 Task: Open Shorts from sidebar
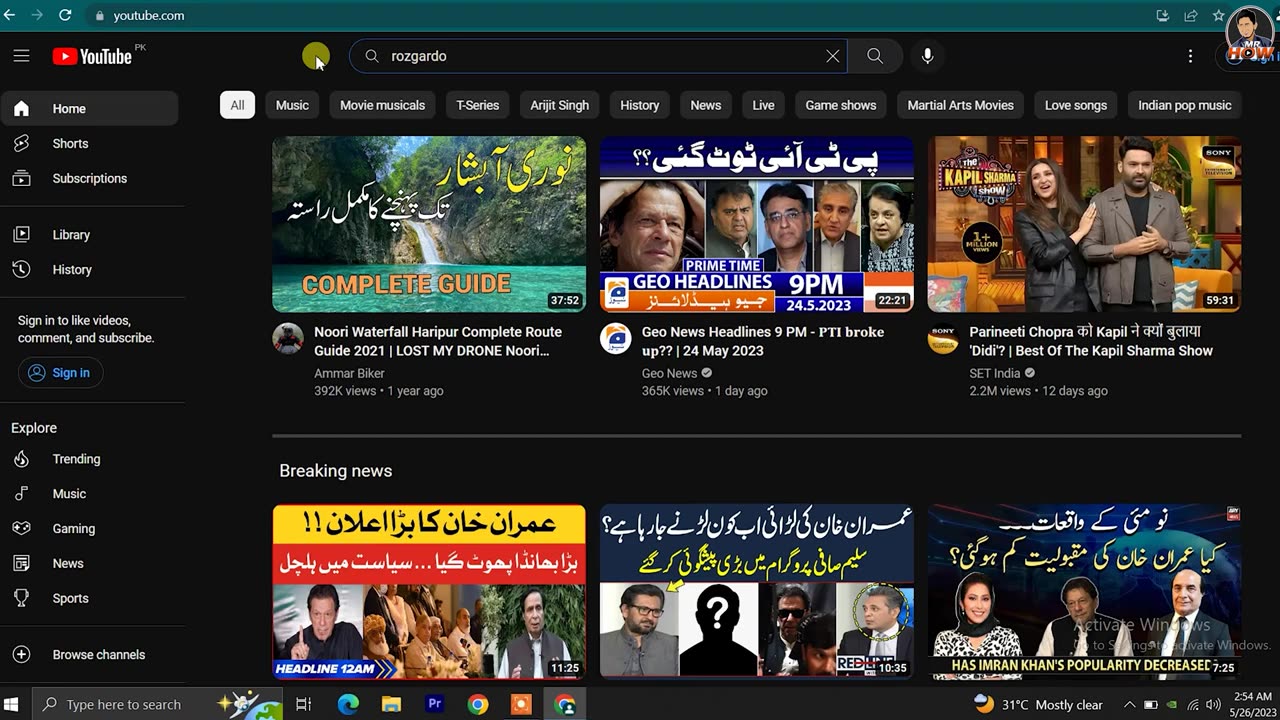tap(90, 143)
